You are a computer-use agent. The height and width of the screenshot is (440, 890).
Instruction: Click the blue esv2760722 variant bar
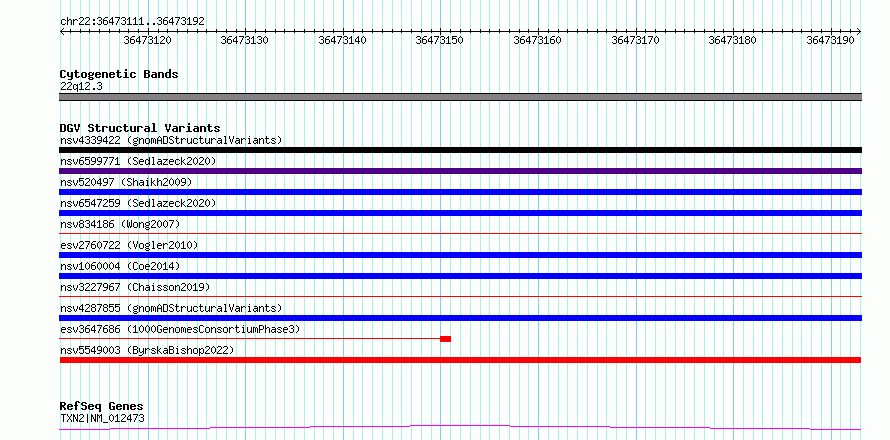[x=460, y=255]
